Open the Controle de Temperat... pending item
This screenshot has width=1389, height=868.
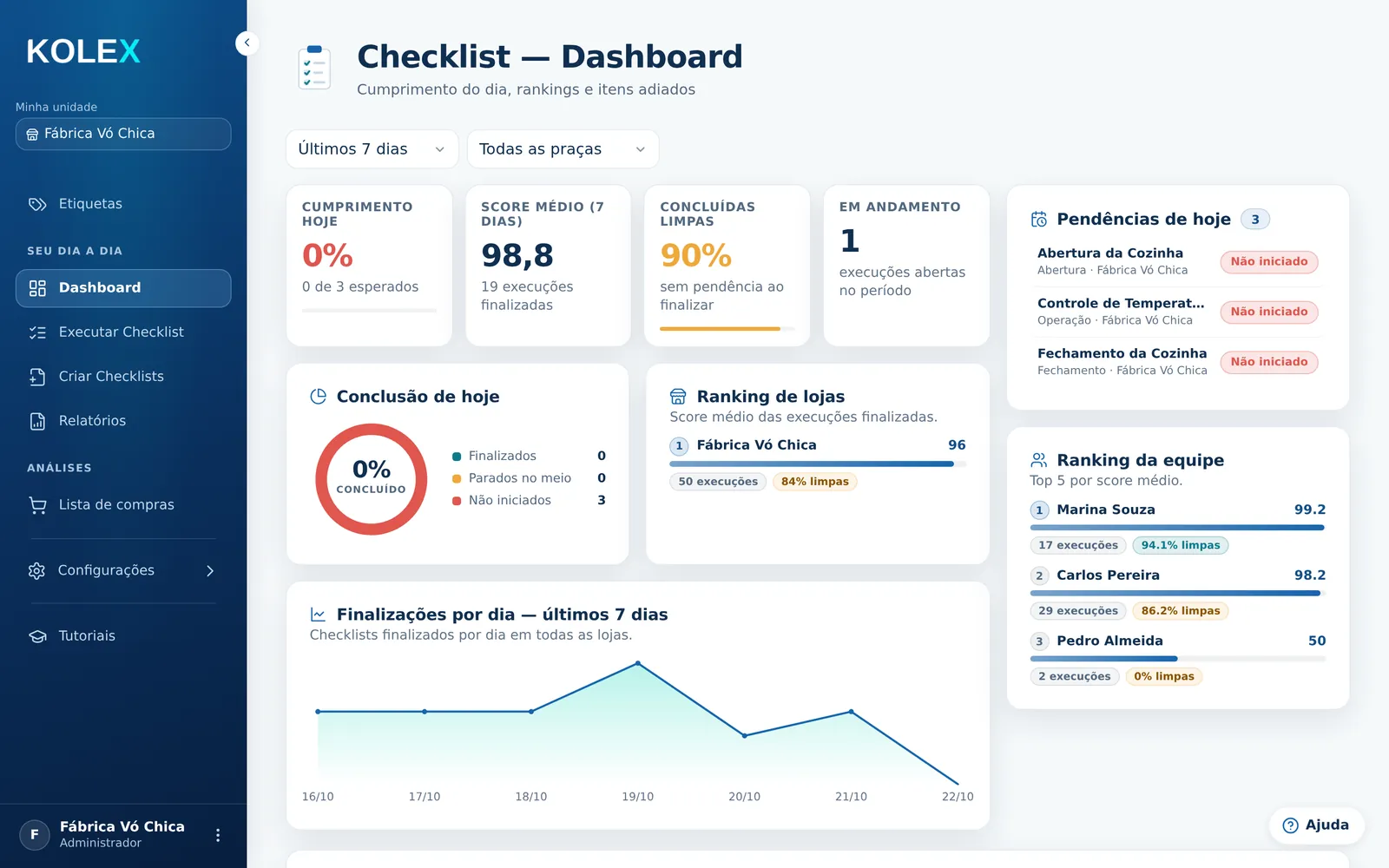tap(1178, 312)
